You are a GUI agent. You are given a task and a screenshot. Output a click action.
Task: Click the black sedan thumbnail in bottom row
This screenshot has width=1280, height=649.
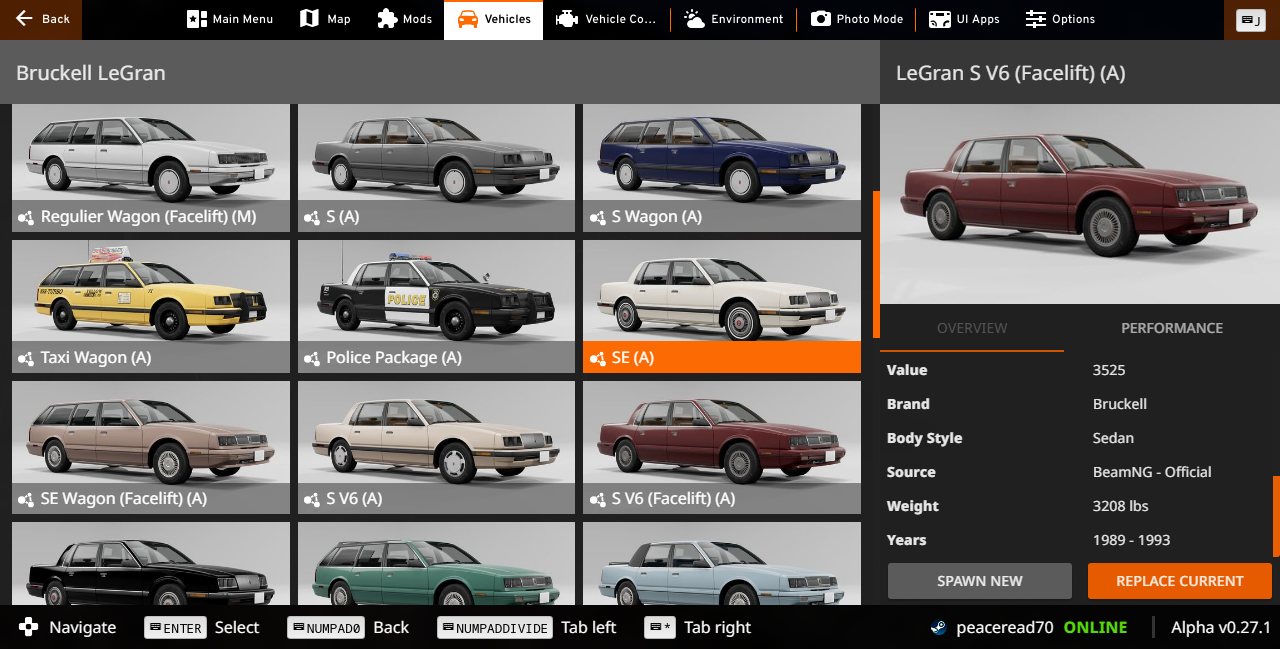point(151,563)
